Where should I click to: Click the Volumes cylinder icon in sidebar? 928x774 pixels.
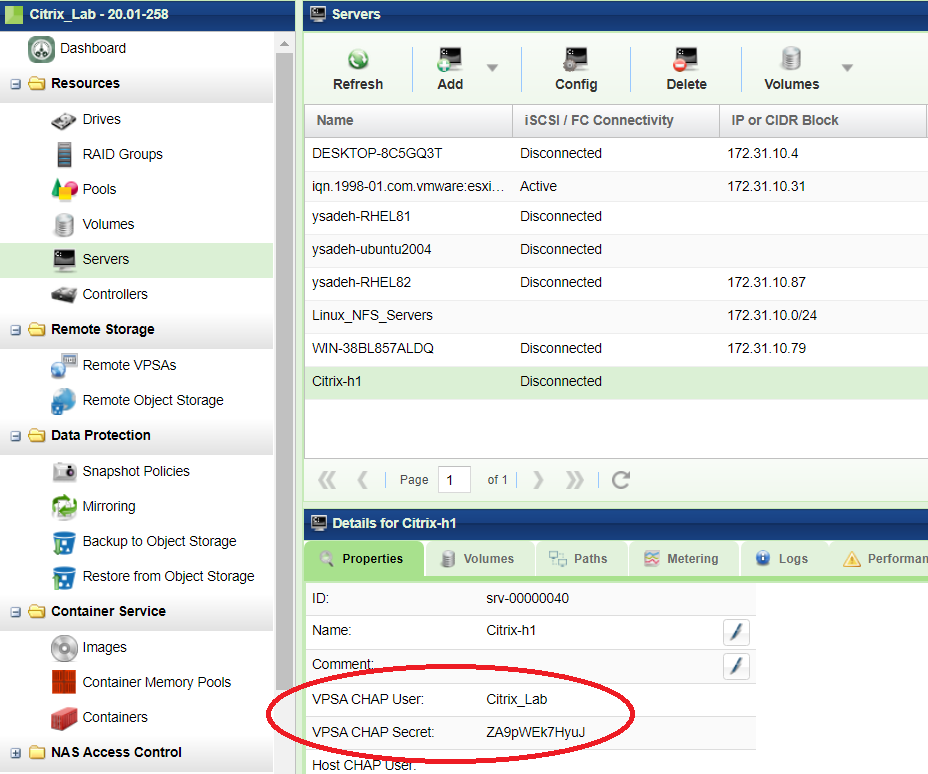64,225
